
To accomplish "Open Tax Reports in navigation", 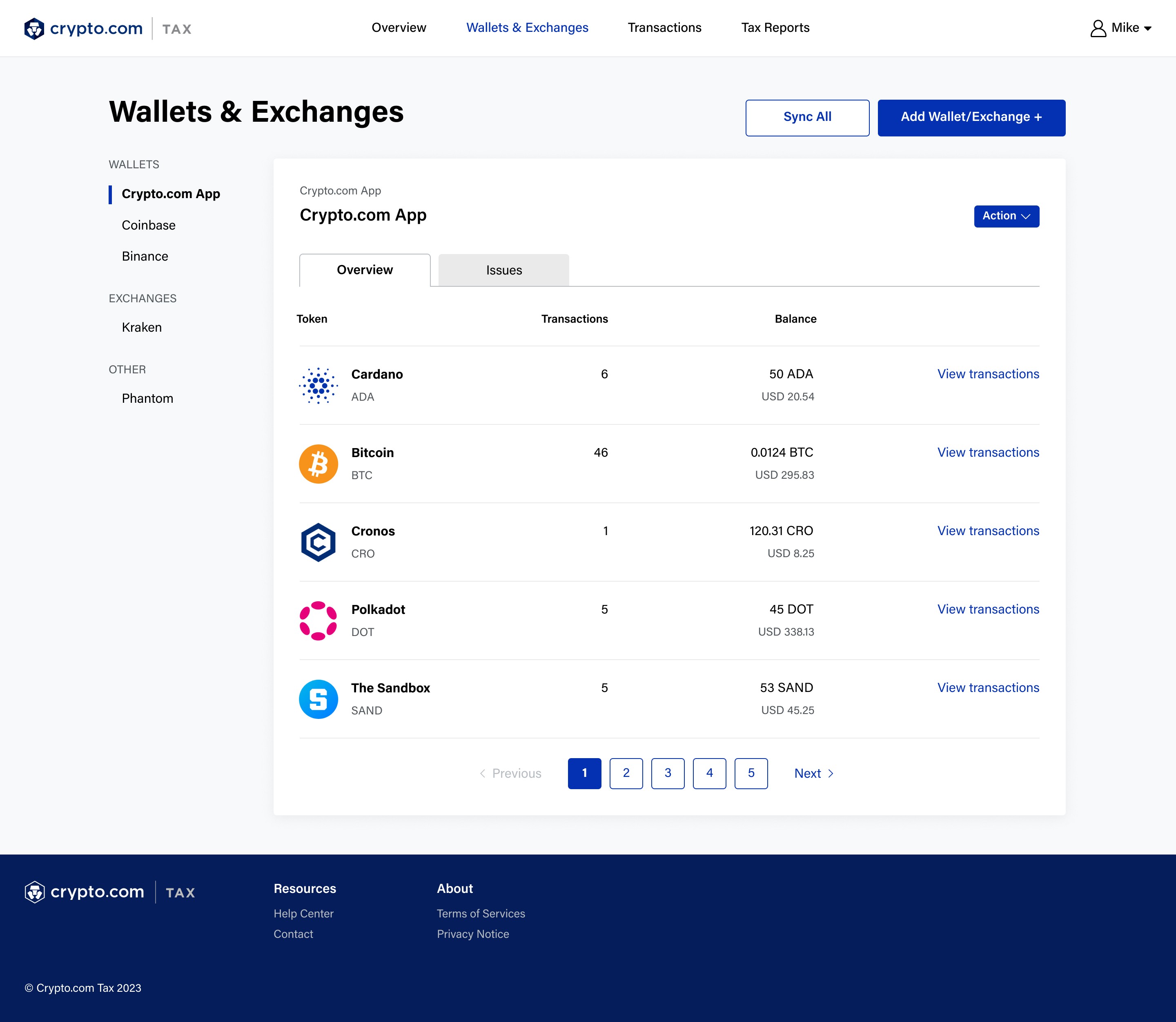I will pyautogui.click(x=775, y=28).
